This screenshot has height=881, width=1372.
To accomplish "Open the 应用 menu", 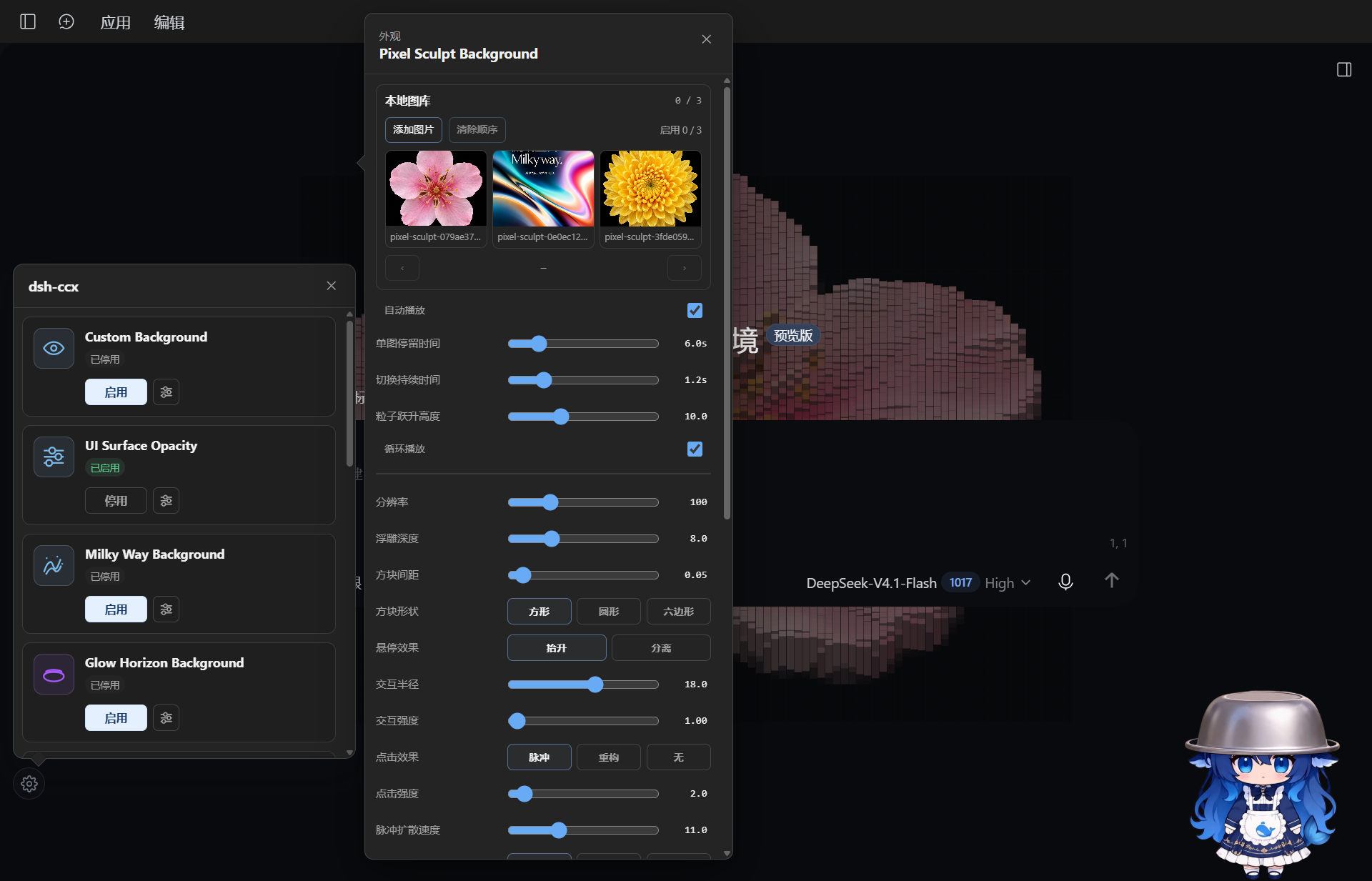I will 115,22.
